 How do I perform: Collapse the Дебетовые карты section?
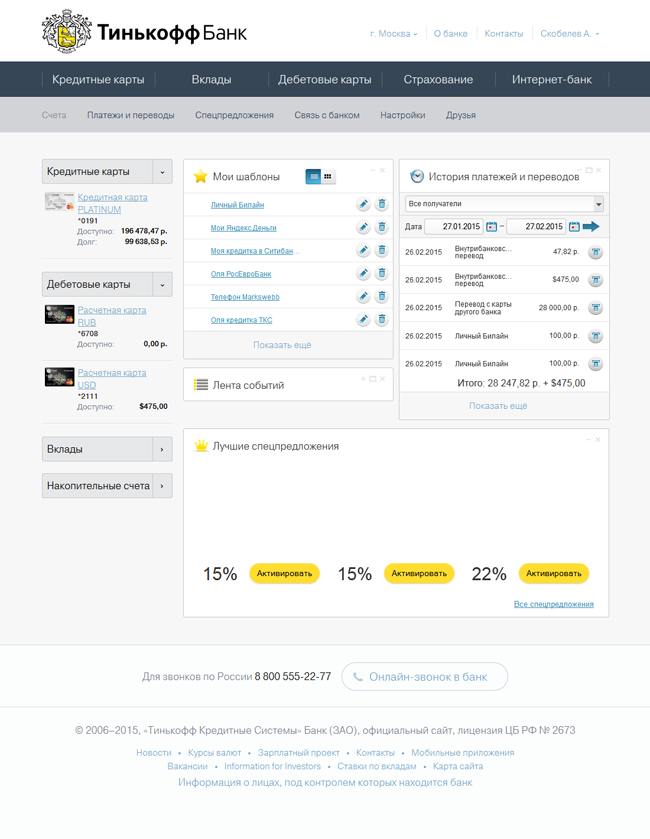tap(162, 285)
